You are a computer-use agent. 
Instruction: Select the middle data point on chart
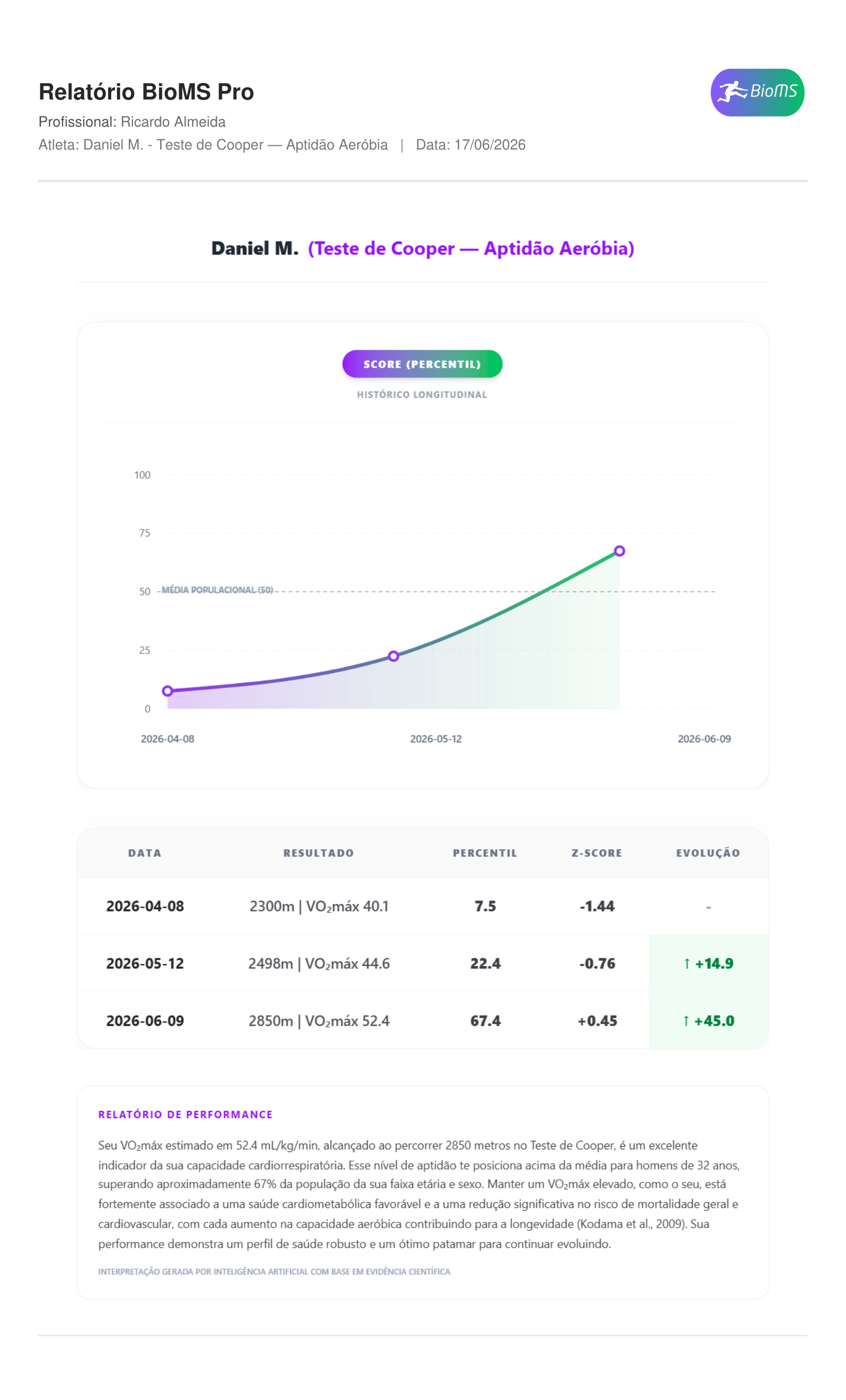[x=393, y=656]
